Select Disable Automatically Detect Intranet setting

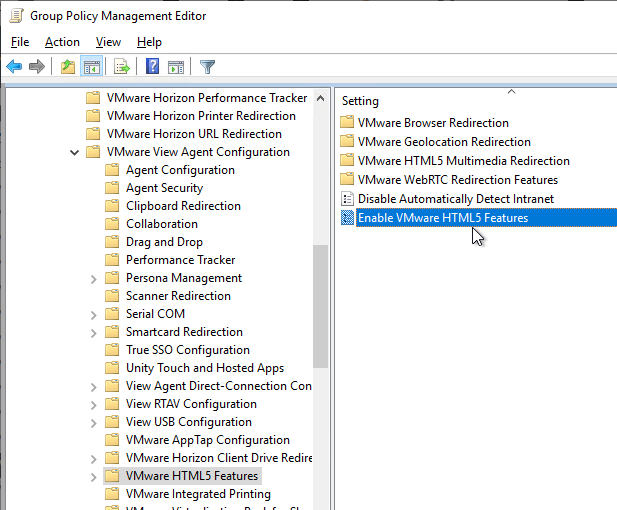[x=456, y=199]
